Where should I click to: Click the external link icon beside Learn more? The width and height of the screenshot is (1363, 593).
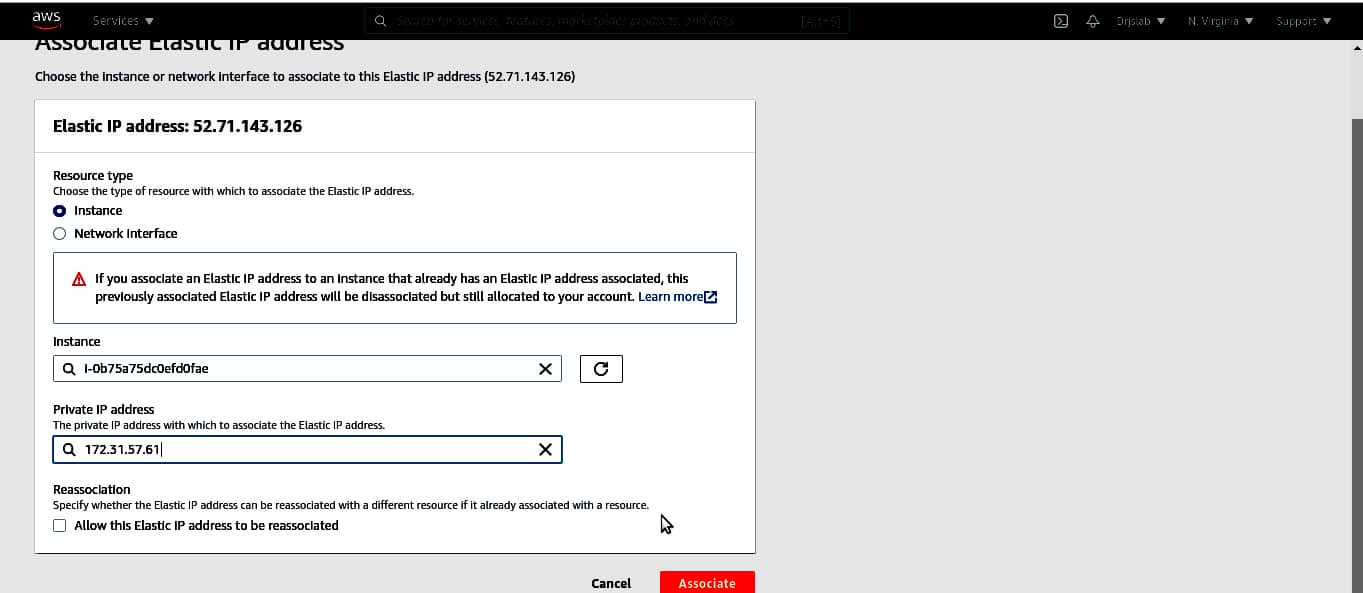coord(711,297)
